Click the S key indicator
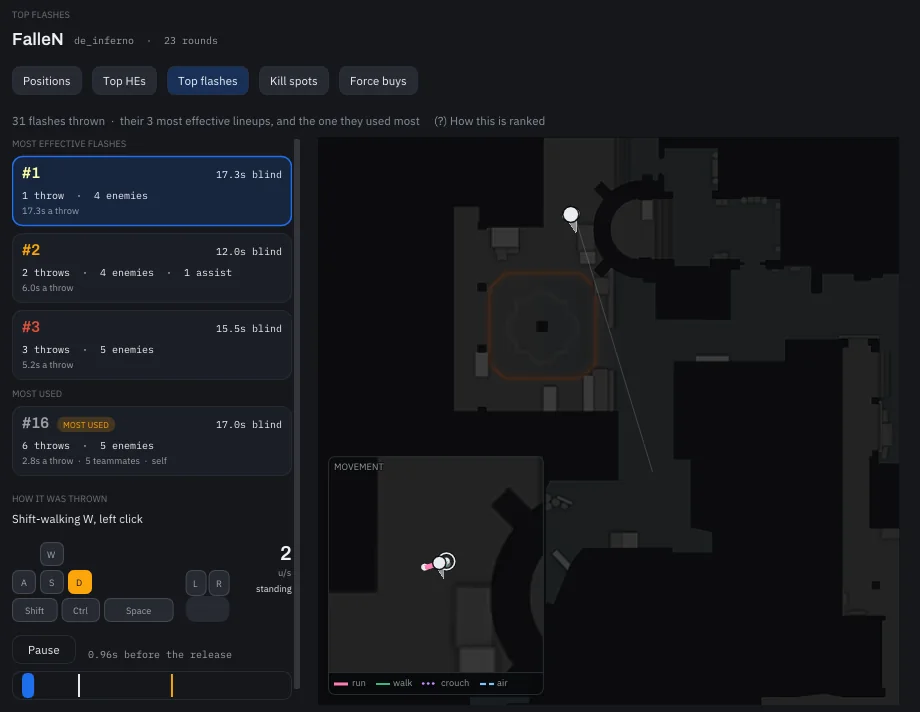Viewport: 920px width, 712px height. coord(52,582)
